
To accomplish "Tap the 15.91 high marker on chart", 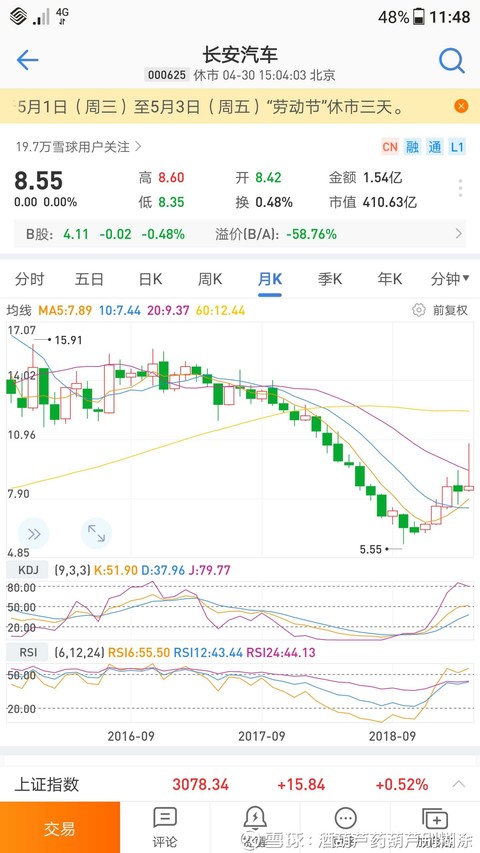I will 68,340.
